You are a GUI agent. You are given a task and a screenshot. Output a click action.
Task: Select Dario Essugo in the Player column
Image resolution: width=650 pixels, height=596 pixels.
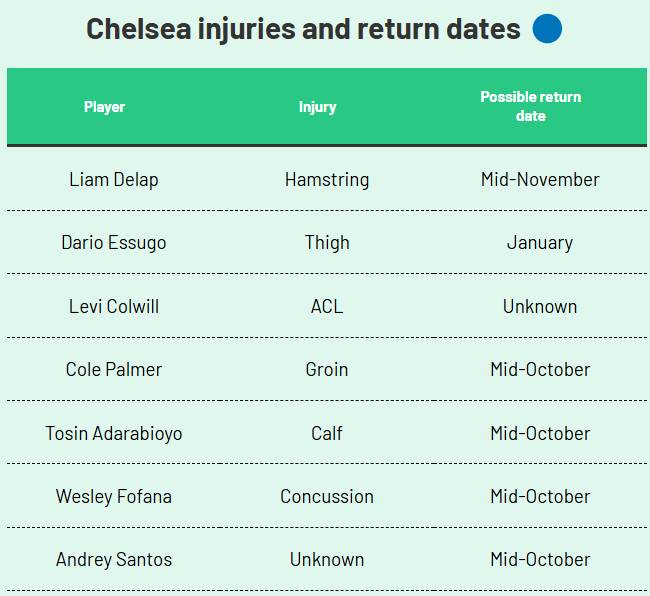point(114,243)
